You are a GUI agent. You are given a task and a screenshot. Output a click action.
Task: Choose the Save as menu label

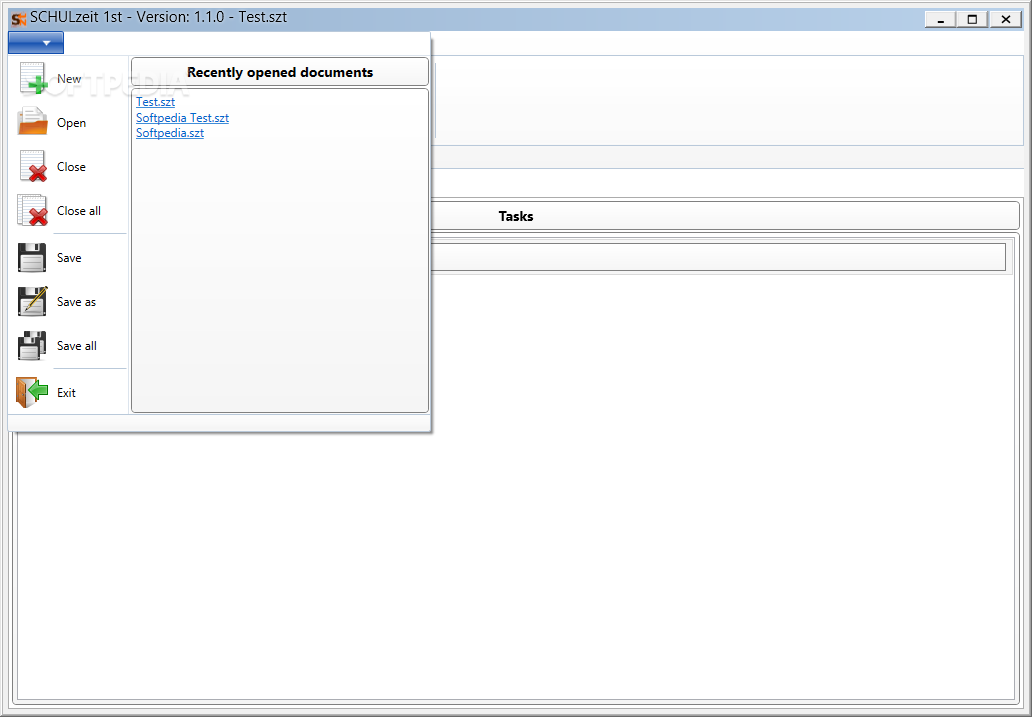click(76, 302)
